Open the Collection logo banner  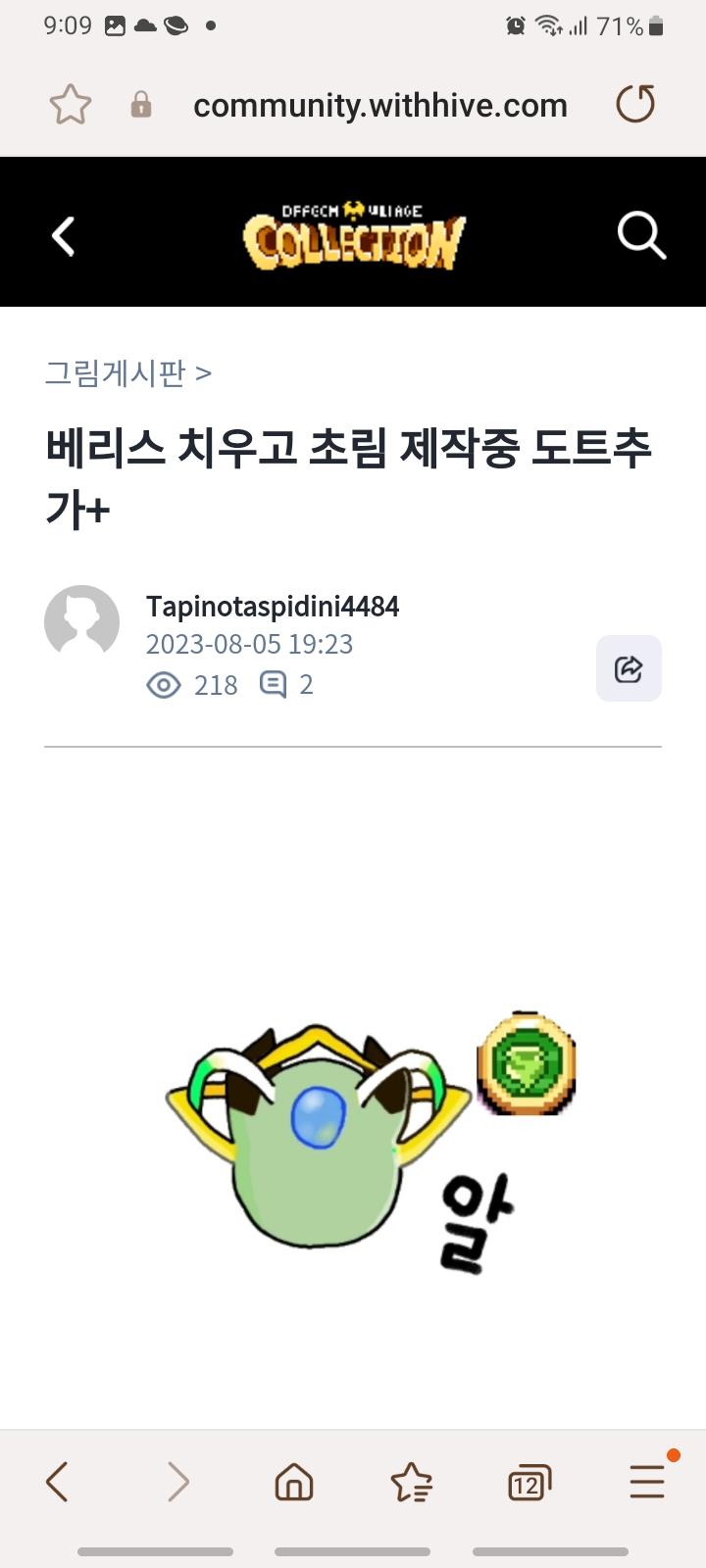pyautogui.click(x=354, y=236)
